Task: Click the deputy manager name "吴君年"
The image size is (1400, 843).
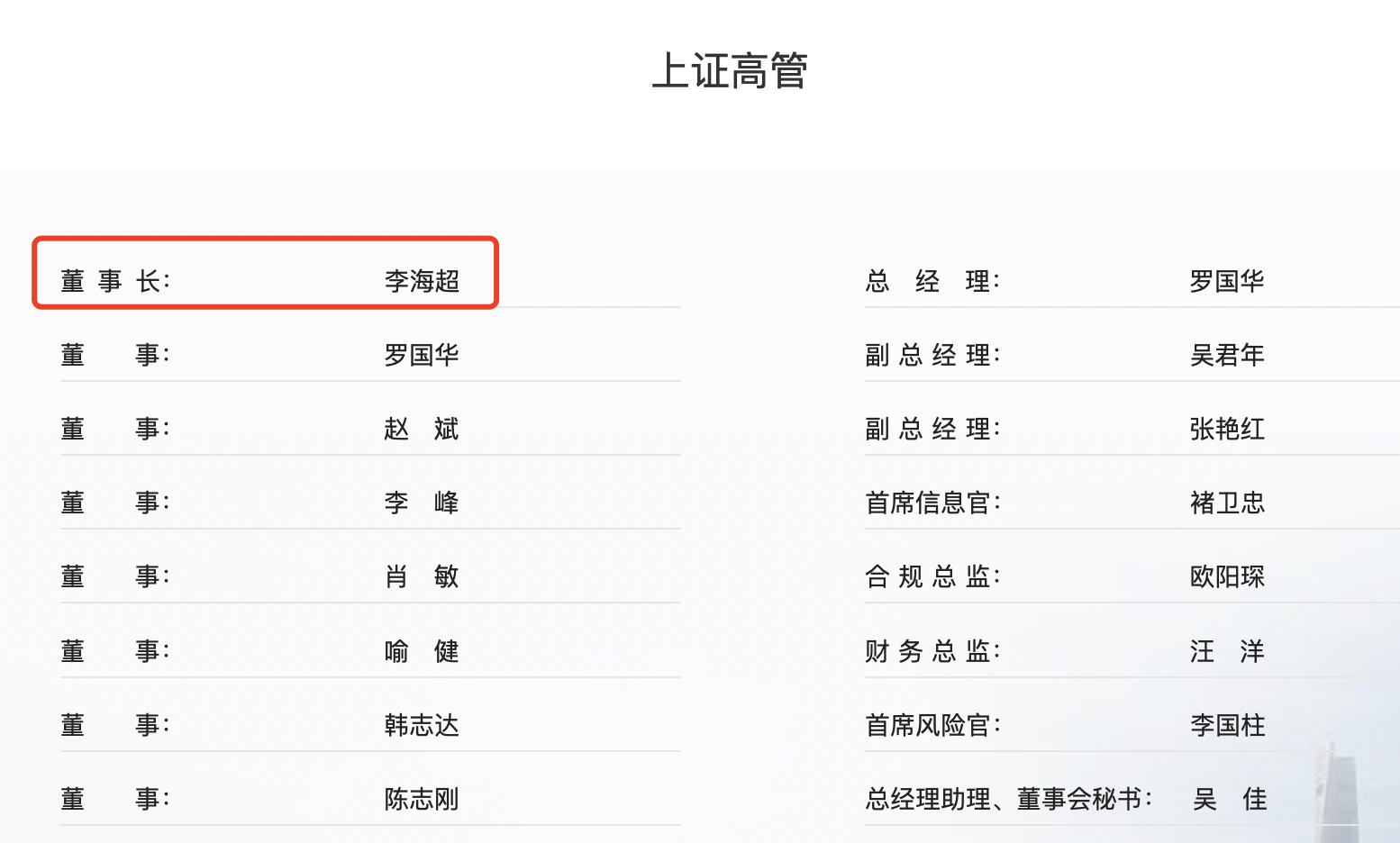Action: (1227, 355)
